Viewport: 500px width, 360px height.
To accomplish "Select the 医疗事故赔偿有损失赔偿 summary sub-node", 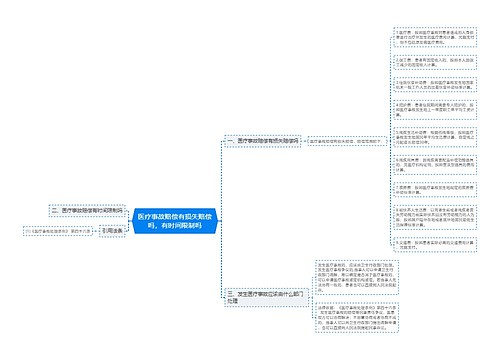I will [347, 141].
